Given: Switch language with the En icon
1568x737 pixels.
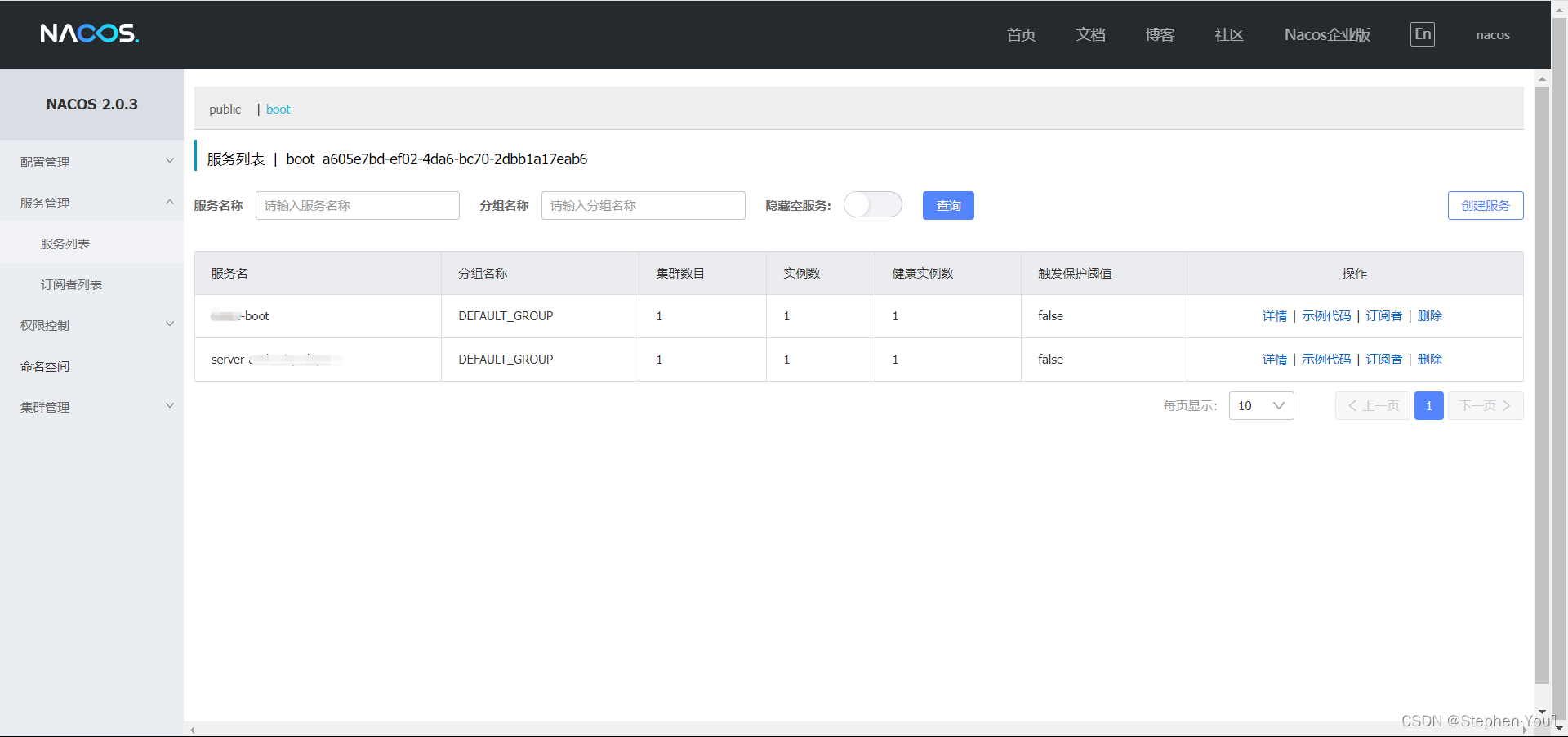Looking at the screenshot, I should tap(1423, 34).
